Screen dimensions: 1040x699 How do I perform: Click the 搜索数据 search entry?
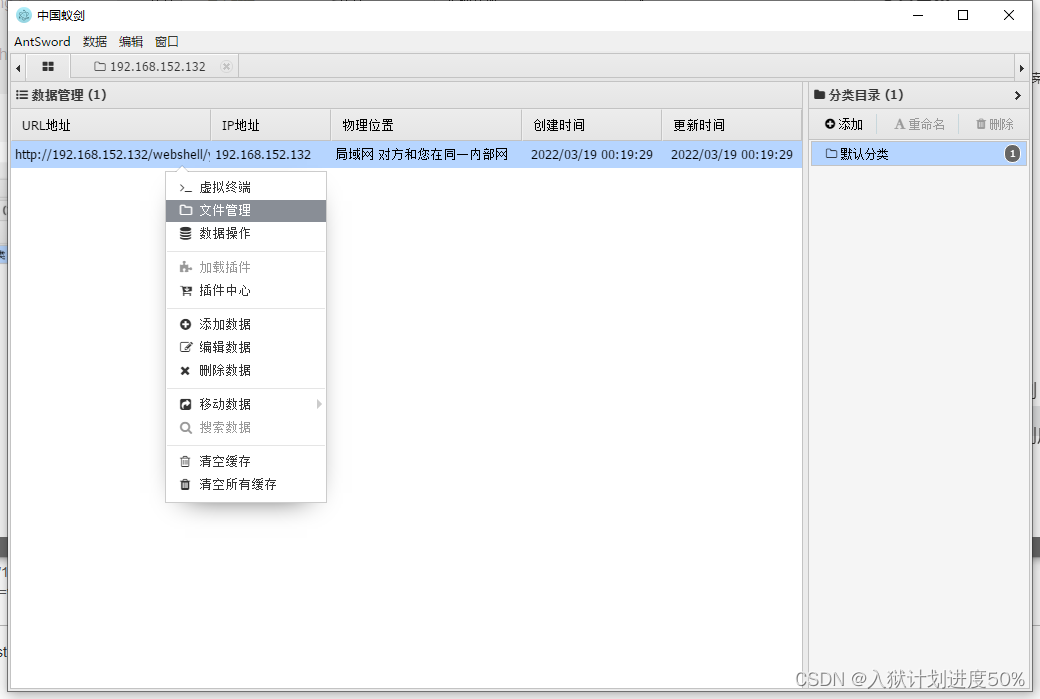245,428
